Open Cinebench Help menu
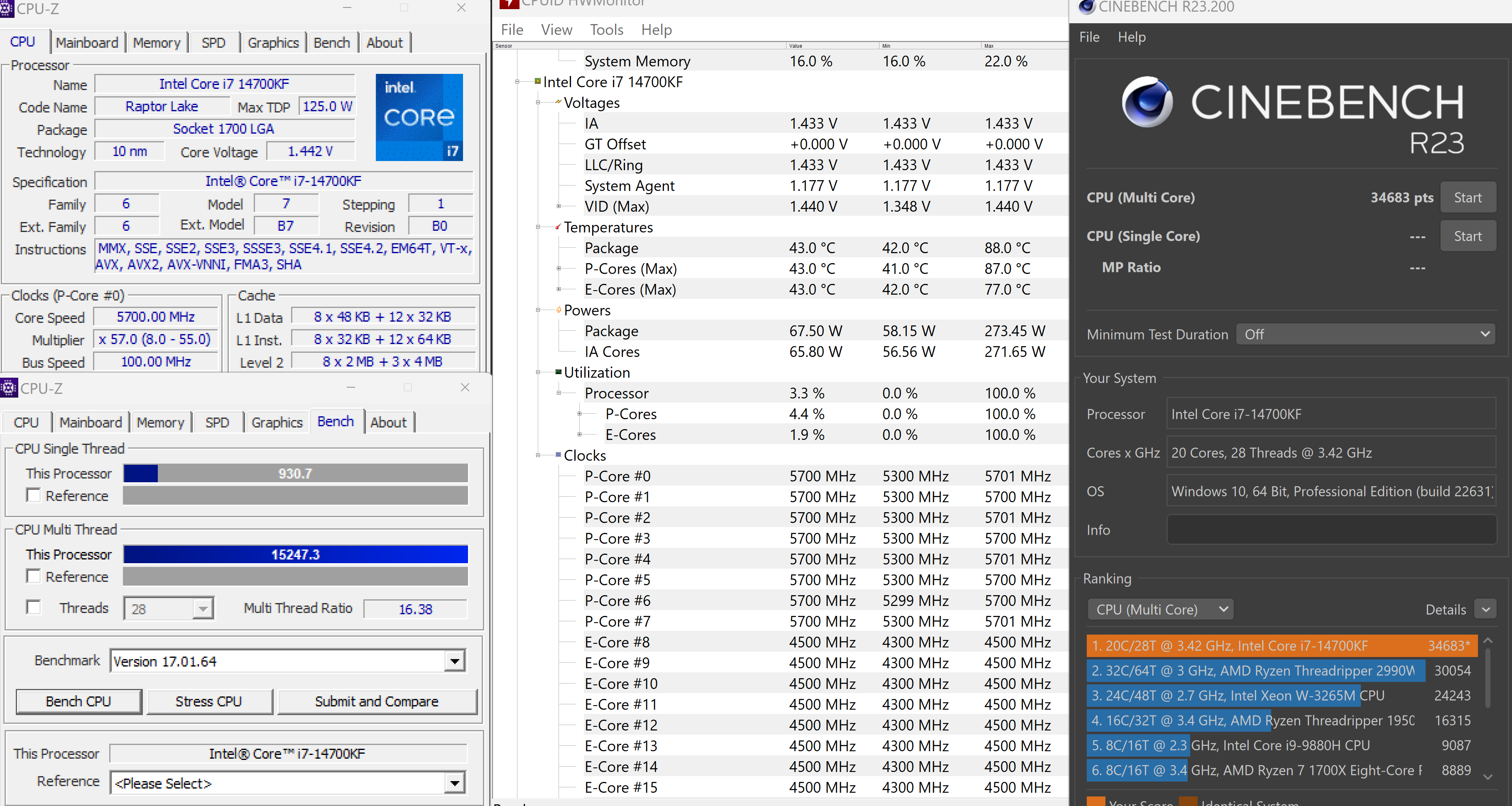 coord(1131,37)
